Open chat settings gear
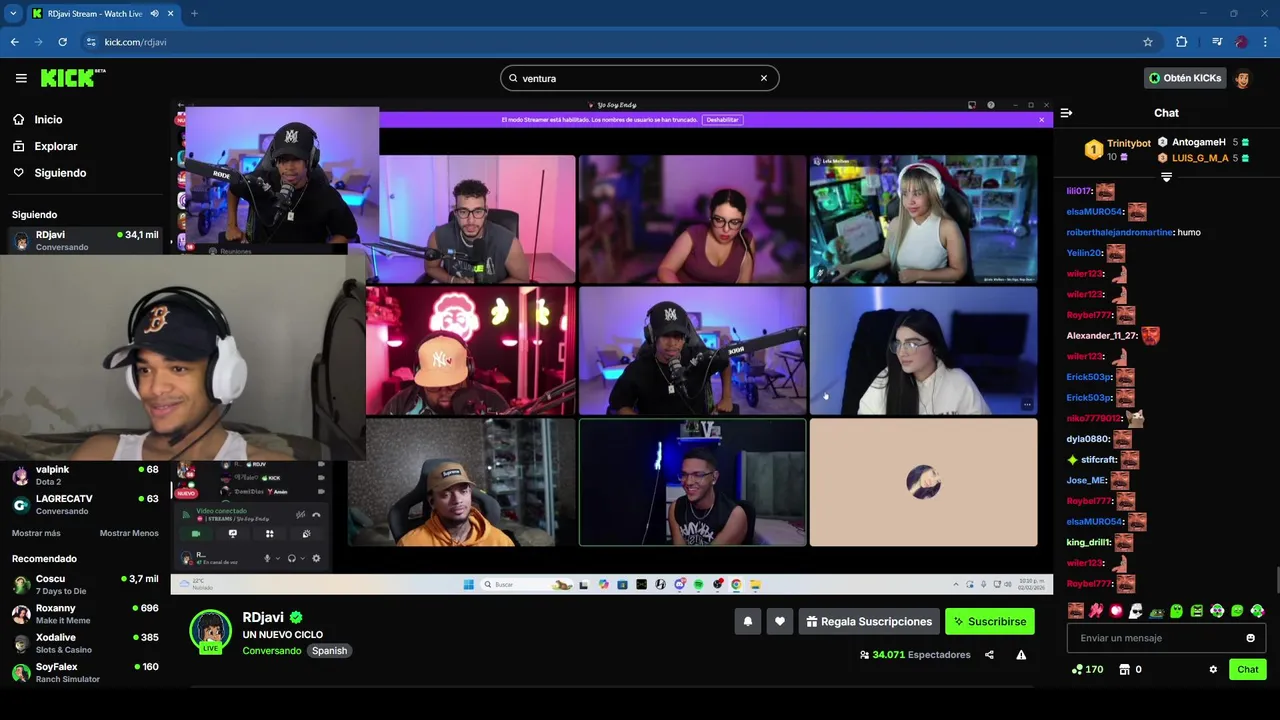Viewport: 1280px width, 720px height. pos(1213,669)
